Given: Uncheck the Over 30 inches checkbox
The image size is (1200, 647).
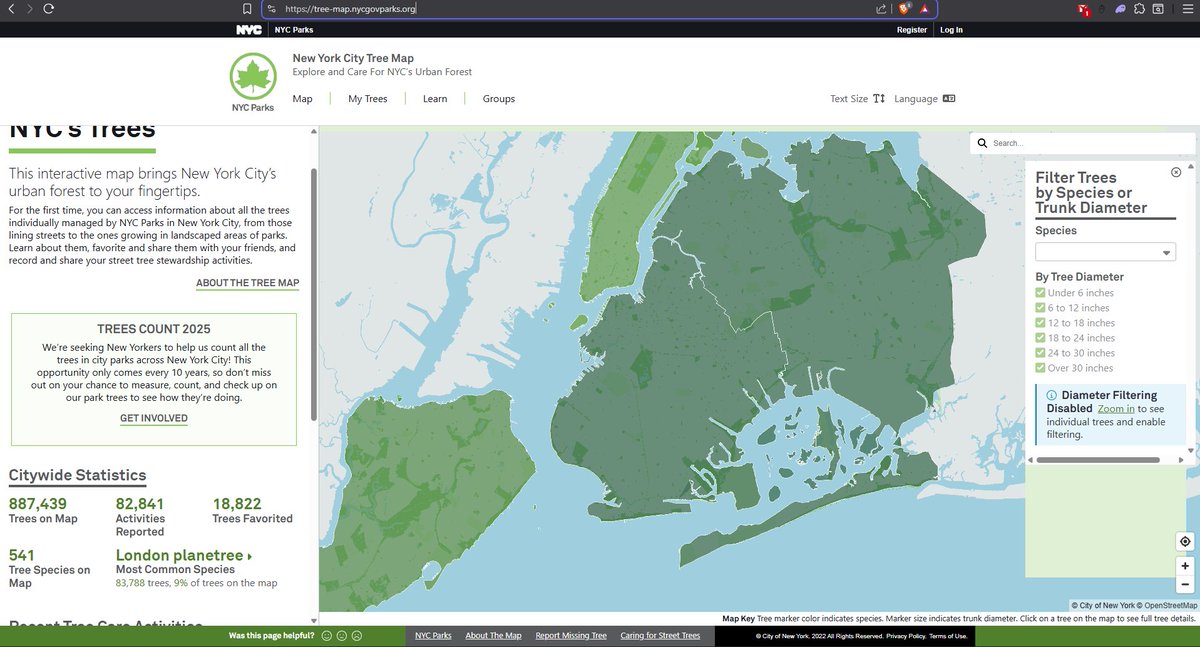Looking at the screenshot, I should tap(1040, 368).
